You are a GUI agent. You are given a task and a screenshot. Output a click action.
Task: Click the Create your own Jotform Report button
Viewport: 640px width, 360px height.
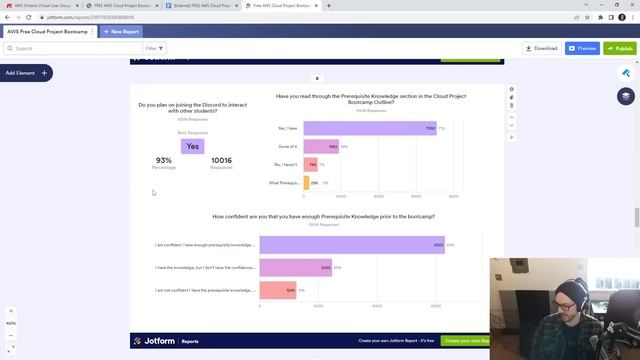[465, 340]
